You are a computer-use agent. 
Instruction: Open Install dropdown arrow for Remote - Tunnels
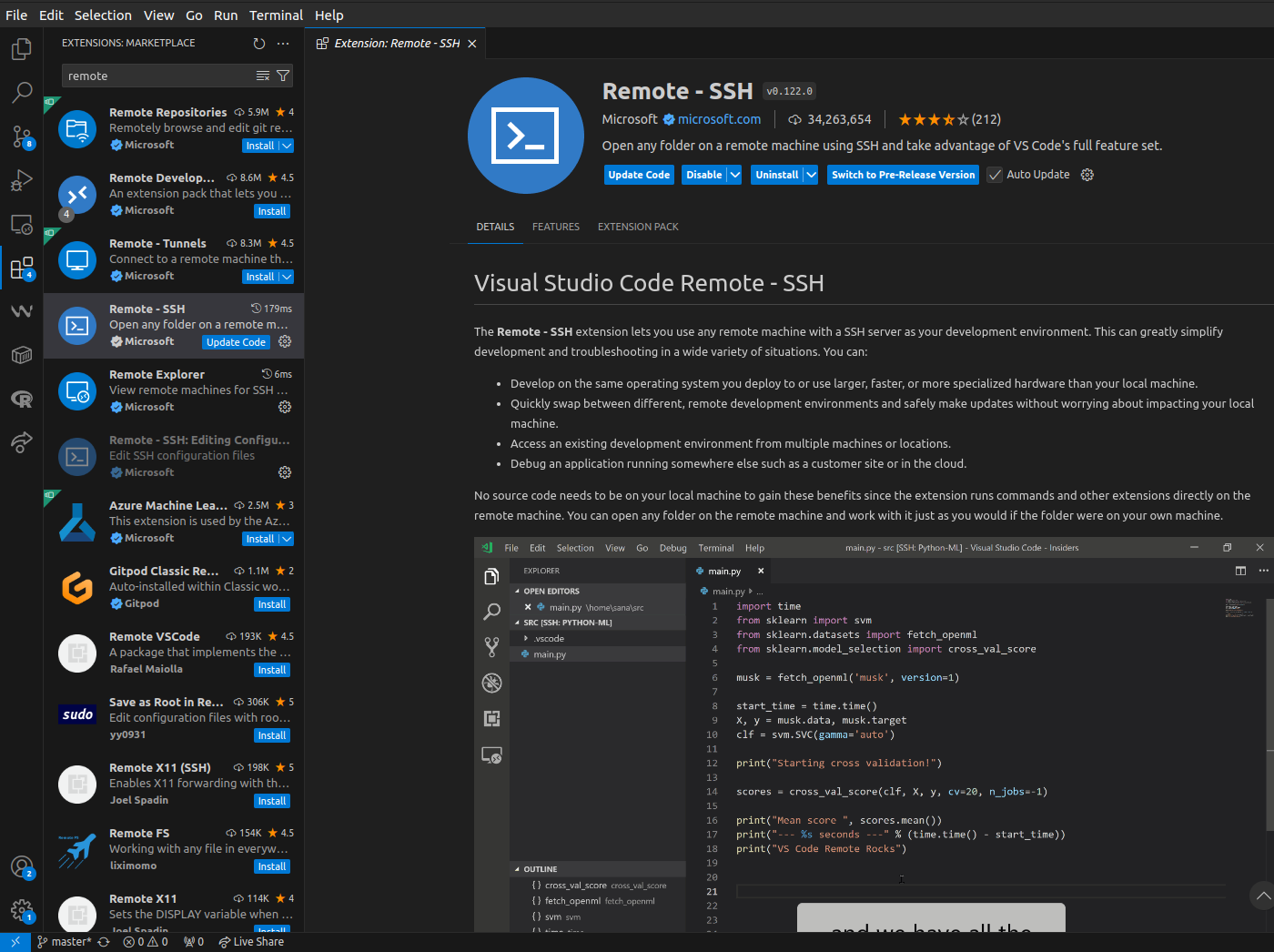[x=287, y=277]
